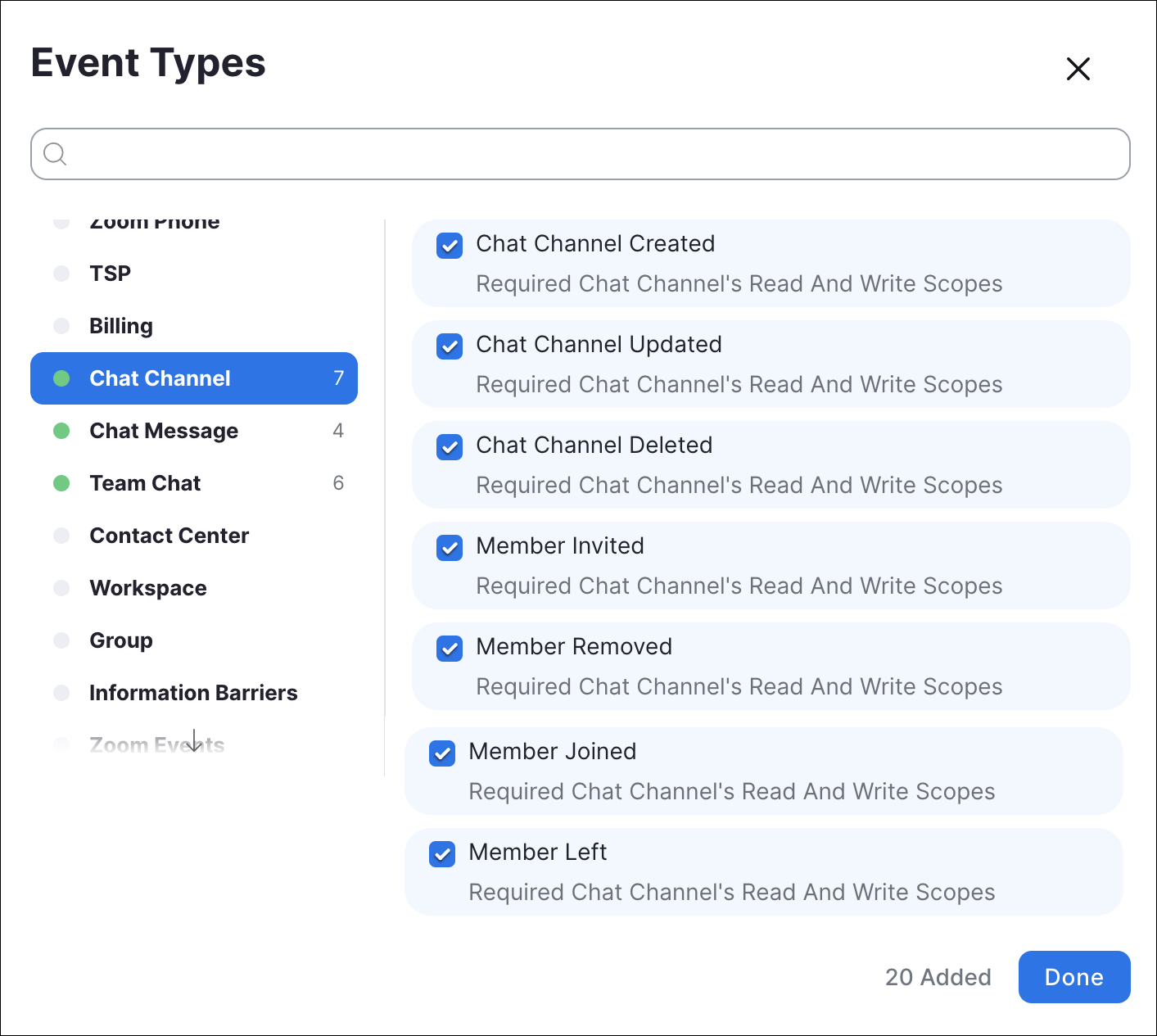The image size is (1157, 1036).
Task: Select the Chat Message category
Action: (x=164, y=431)
